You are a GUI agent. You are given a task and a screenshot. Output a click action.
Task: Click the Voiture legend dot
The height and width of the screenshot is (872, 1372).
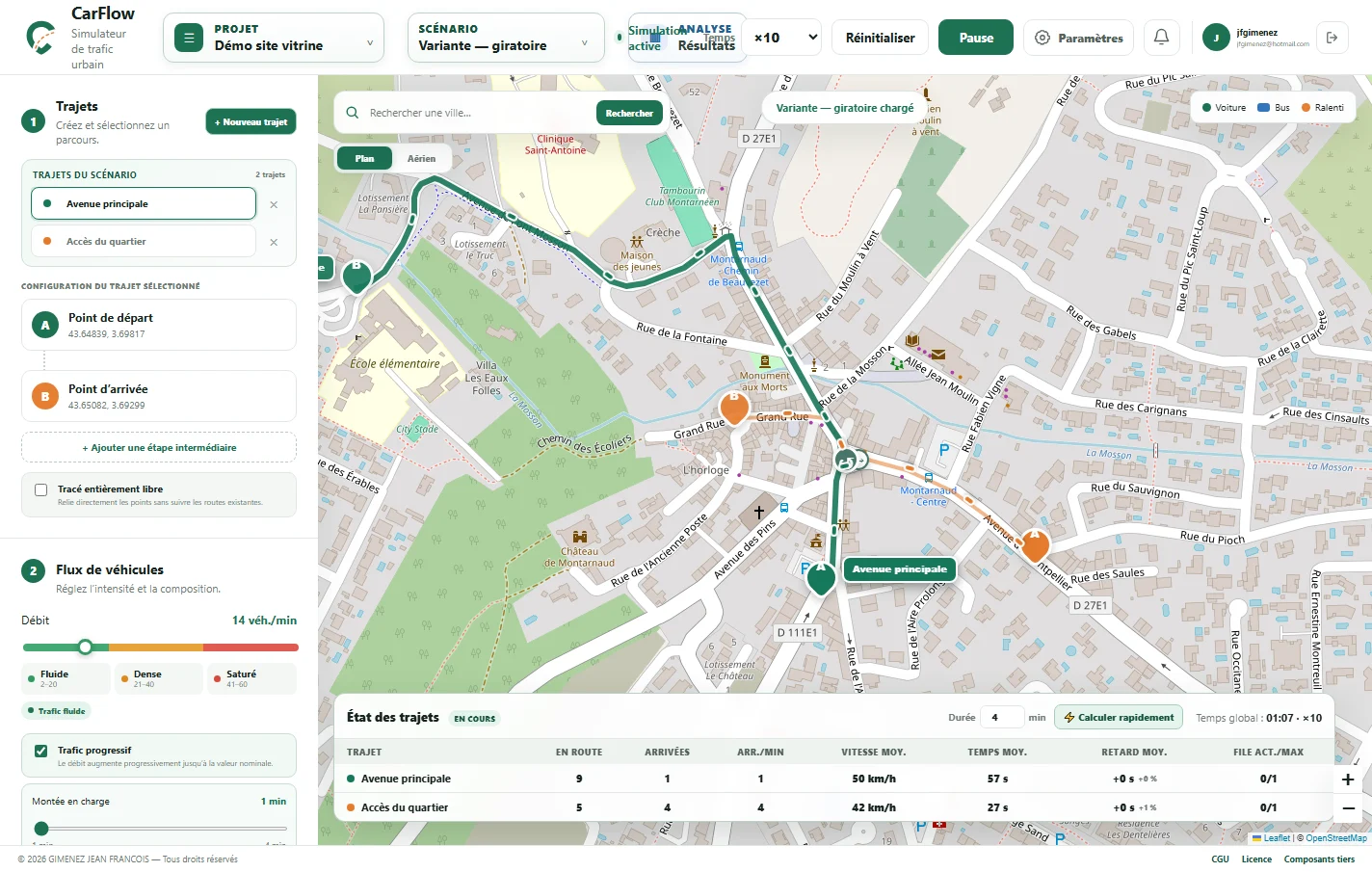(x=1206, y=108)
